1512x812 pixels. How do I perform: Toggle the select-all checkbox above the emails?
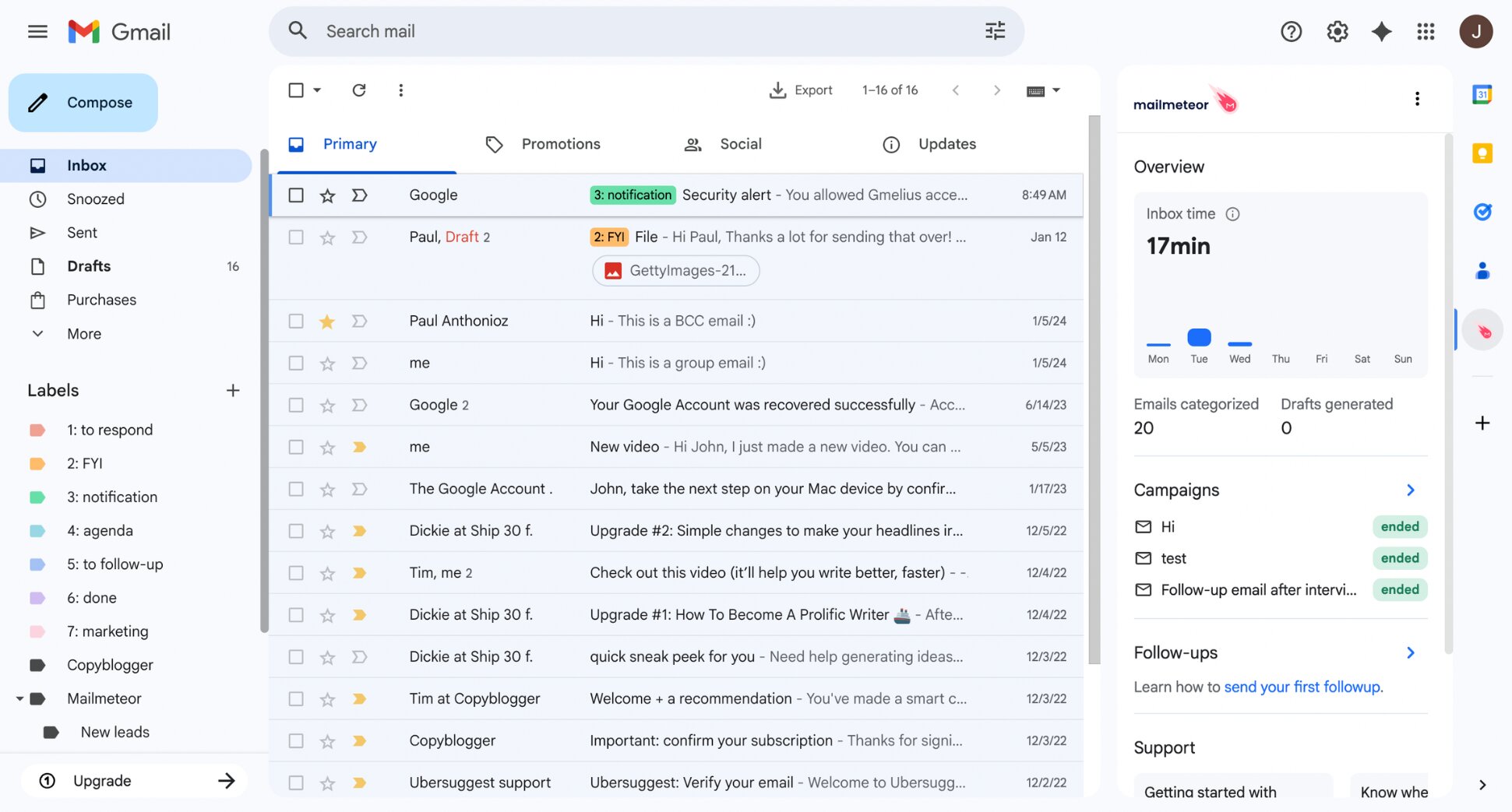296,90
